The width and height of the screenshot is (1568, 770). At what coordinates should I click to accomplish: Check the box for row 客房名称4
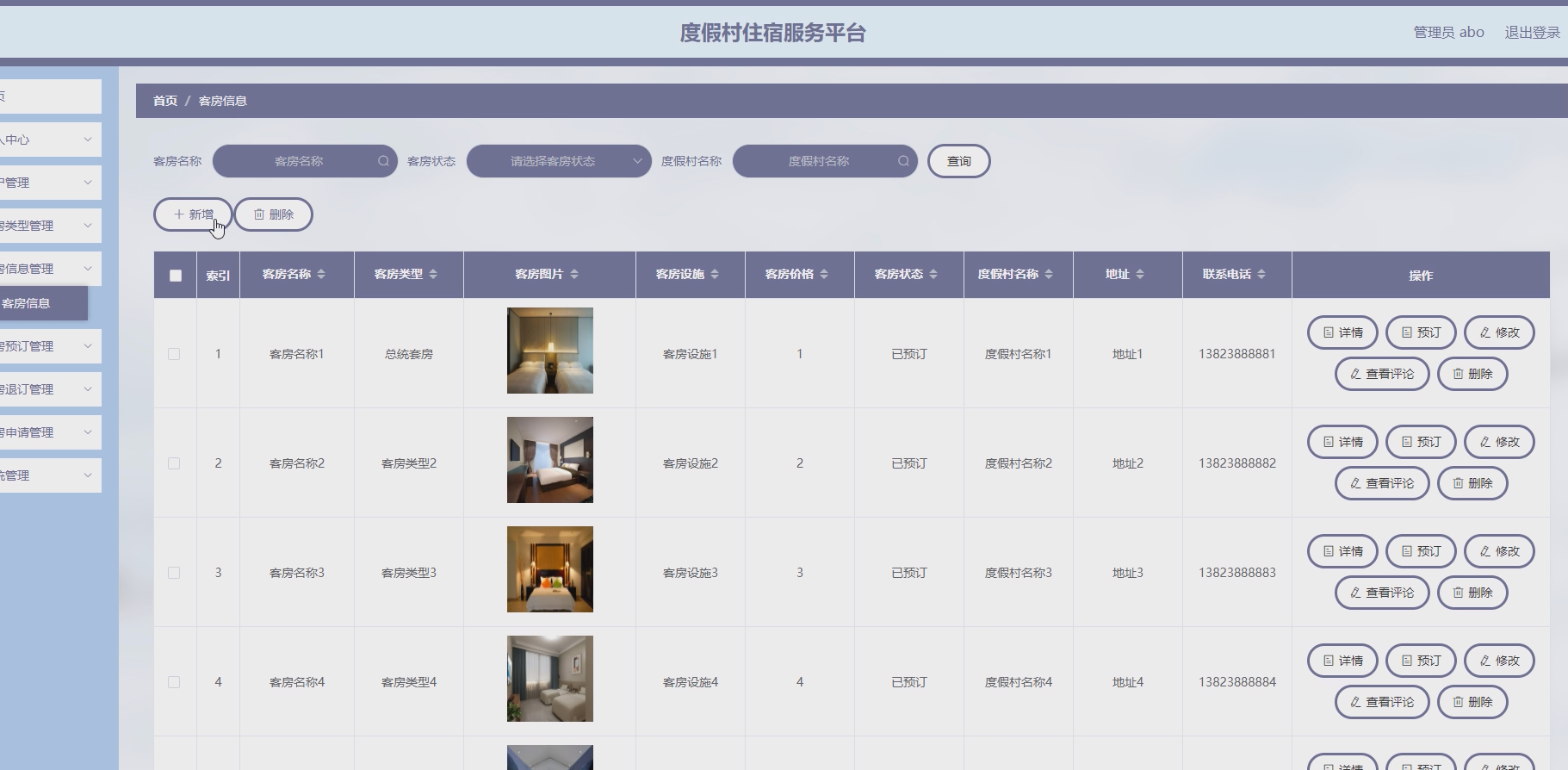click(174, 682)
